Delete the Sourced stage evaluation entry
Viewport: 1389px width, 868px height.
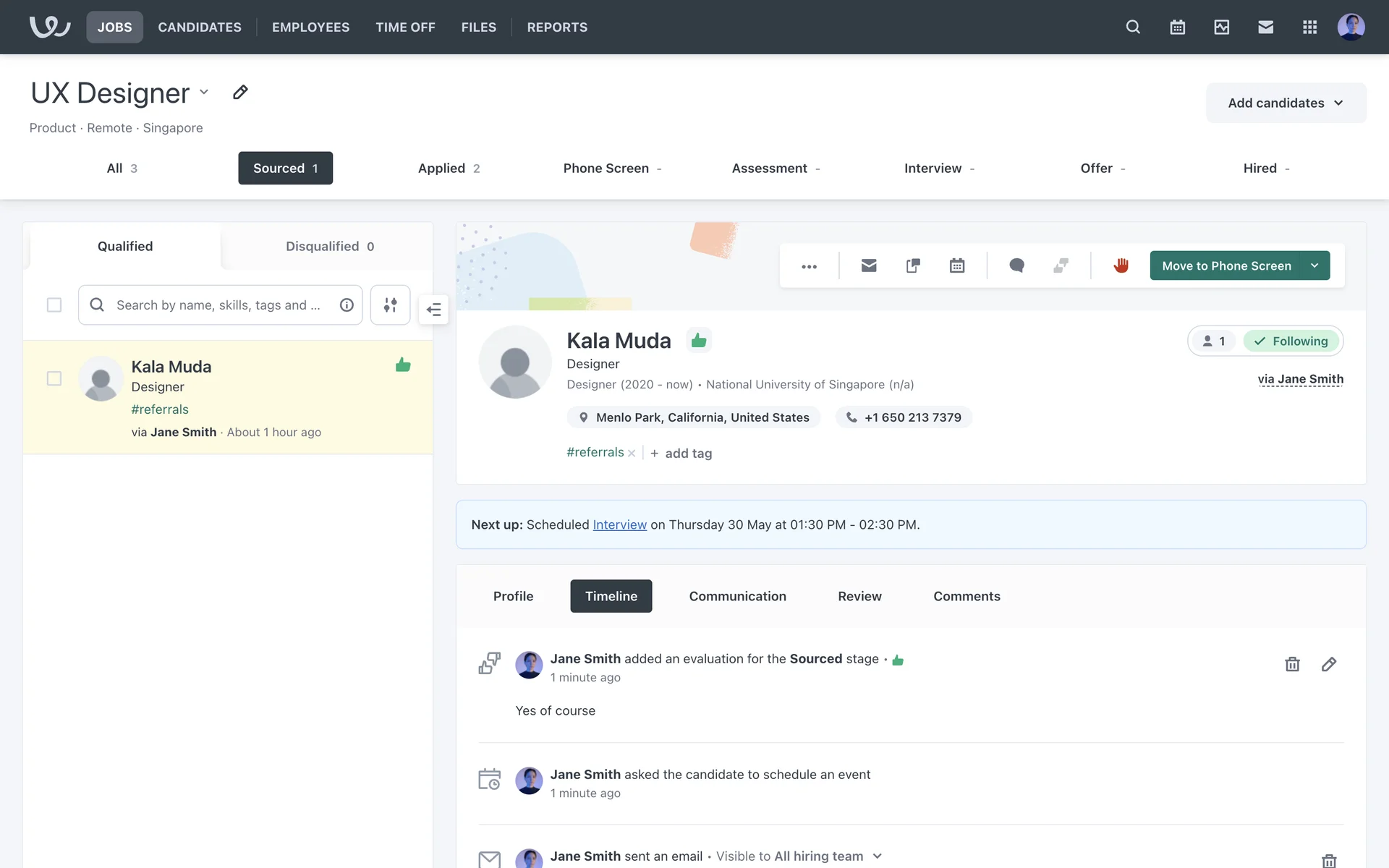[1292, 664]
